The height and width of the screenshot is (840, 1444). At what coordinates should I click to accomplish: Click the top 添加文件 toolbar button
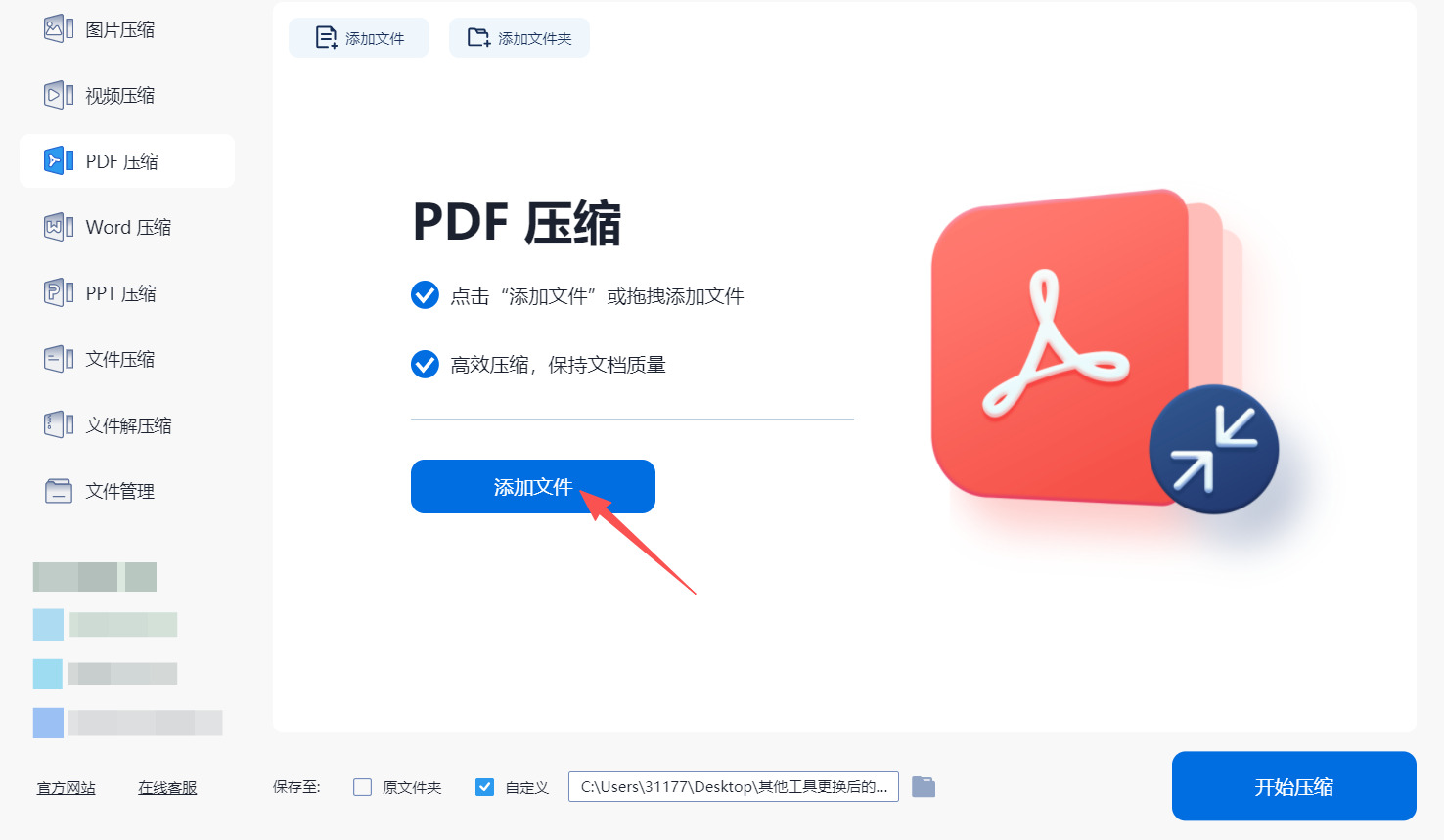click(359, 38)
